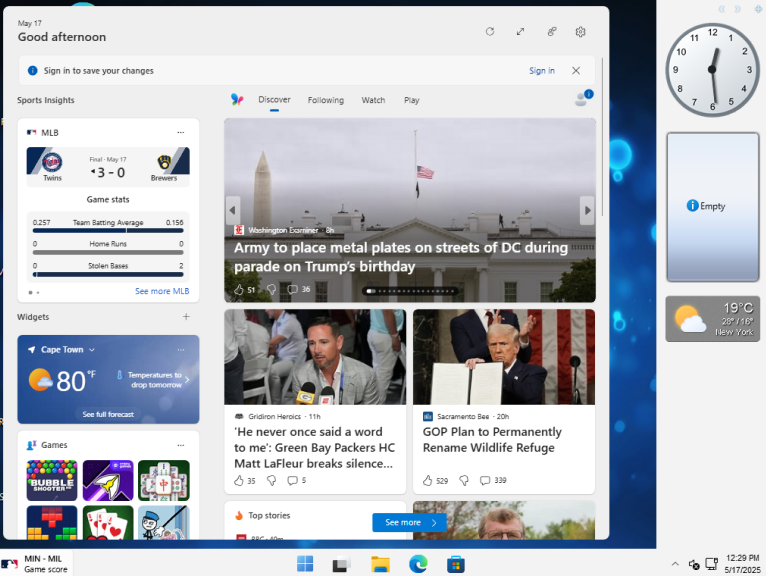Expand widgets board to full view
Screen dimensions: 766x576
520,32
